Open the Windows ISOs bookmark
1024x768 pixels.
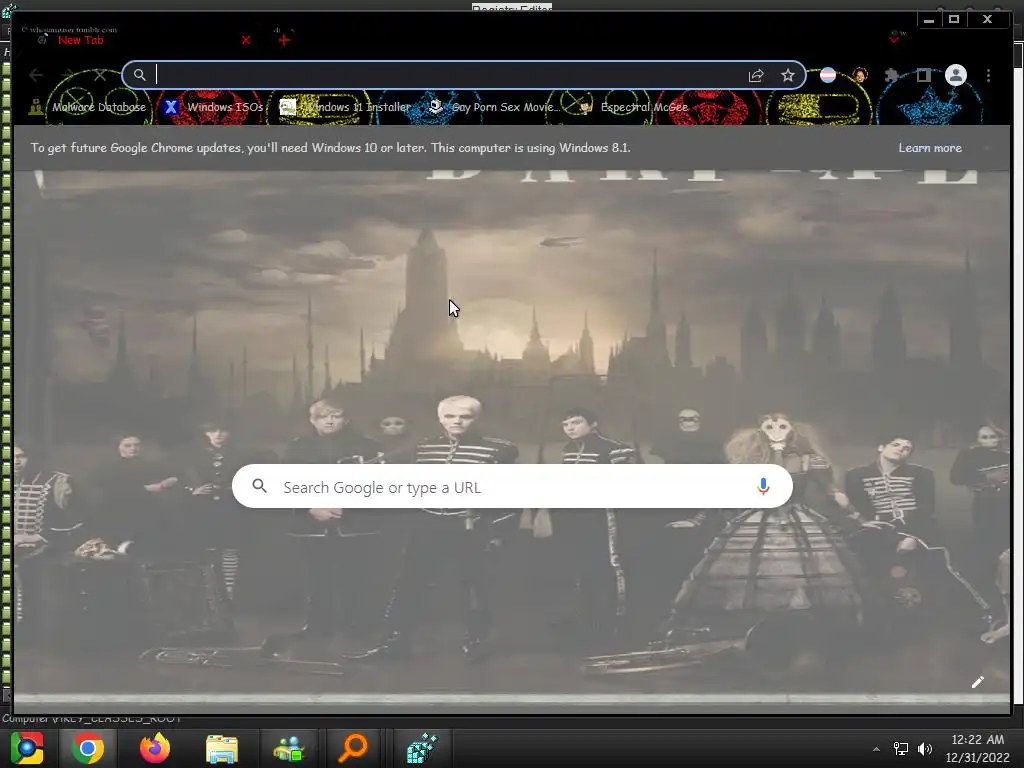214,107
